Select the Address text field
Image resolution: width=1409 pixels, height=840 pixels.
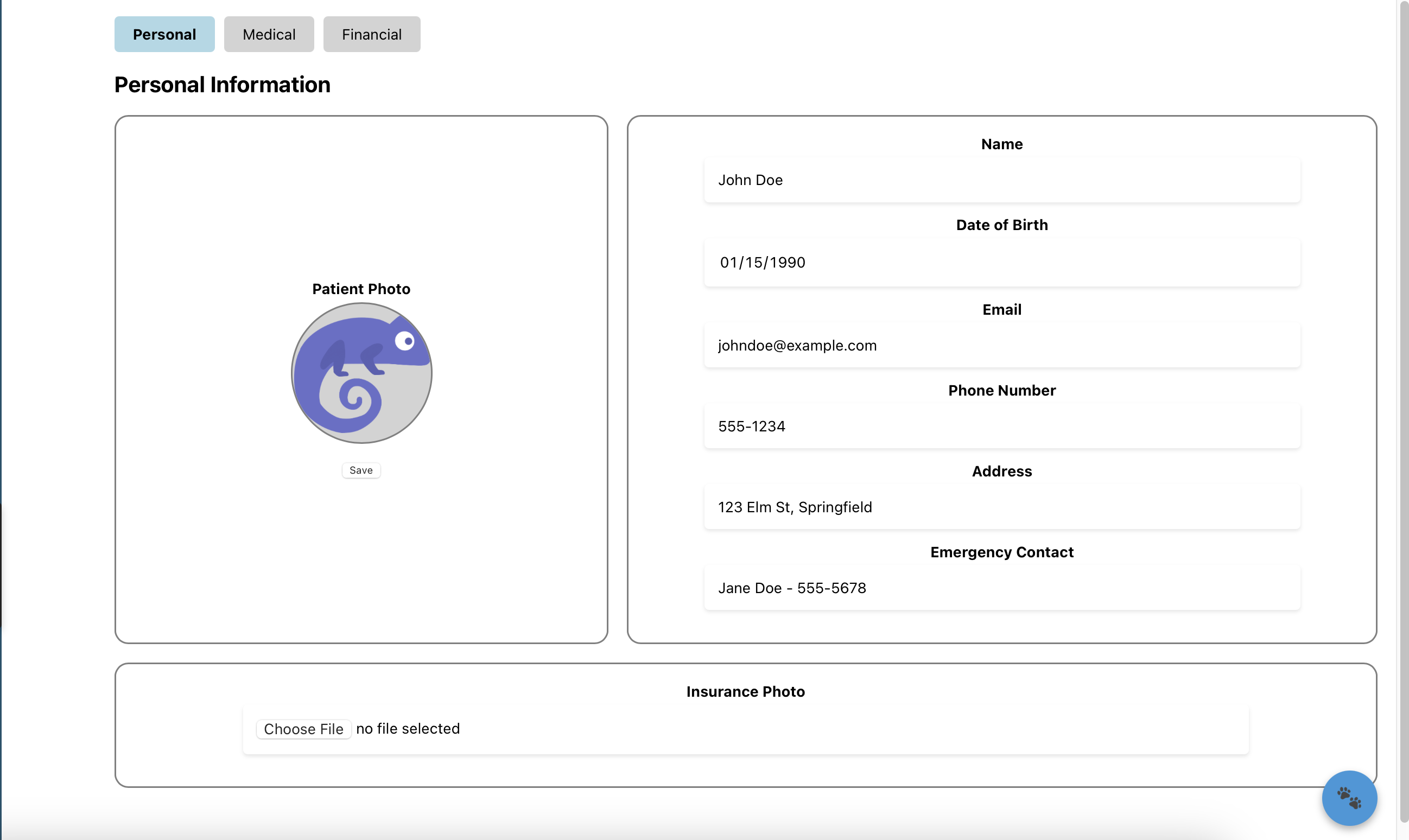coord(1001,507)
